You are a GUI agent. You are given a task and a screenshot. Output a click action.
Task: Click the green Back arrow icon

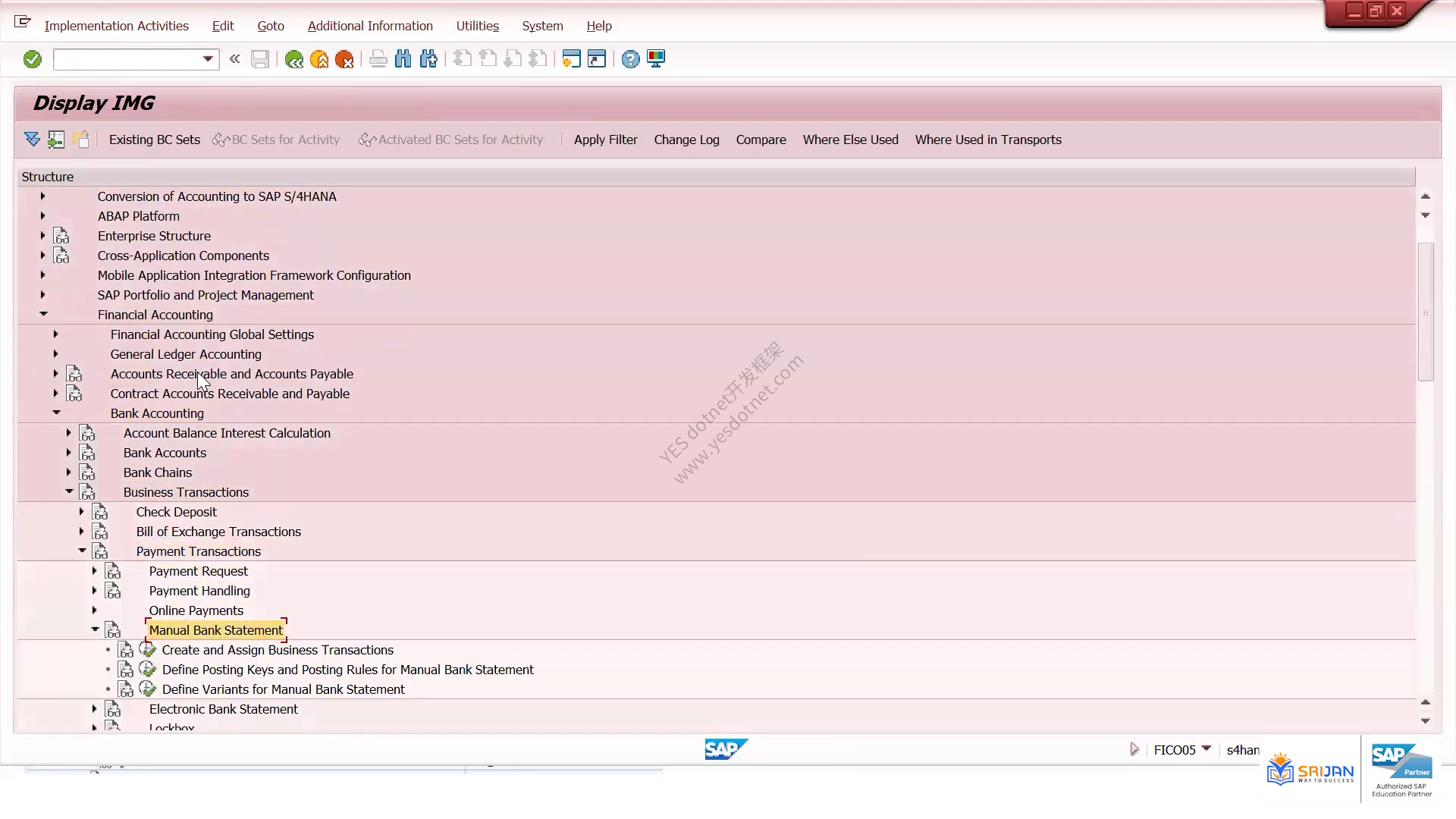click(293, 59)
